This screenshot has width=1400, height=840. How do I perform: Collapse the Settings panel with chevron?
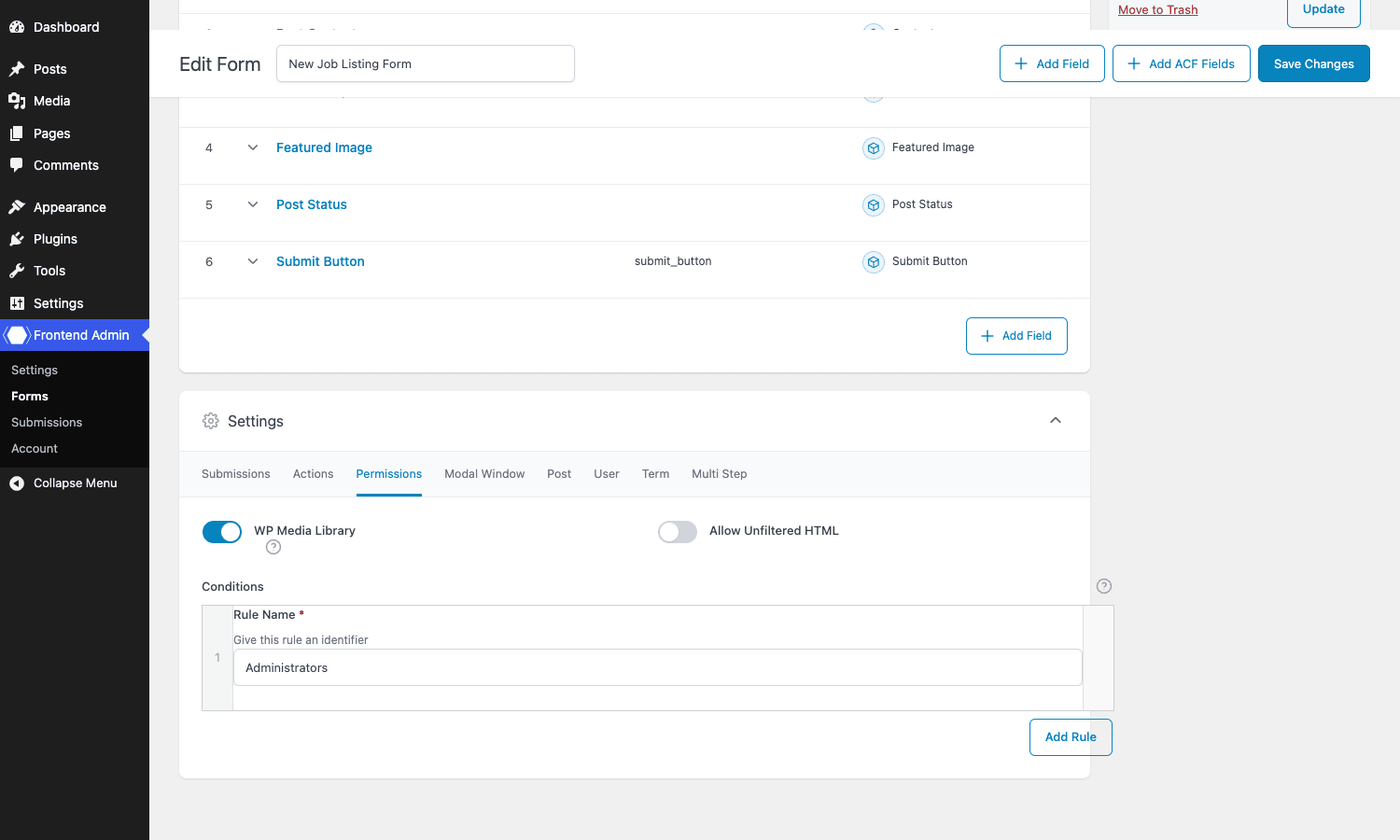pos(1056,420)
